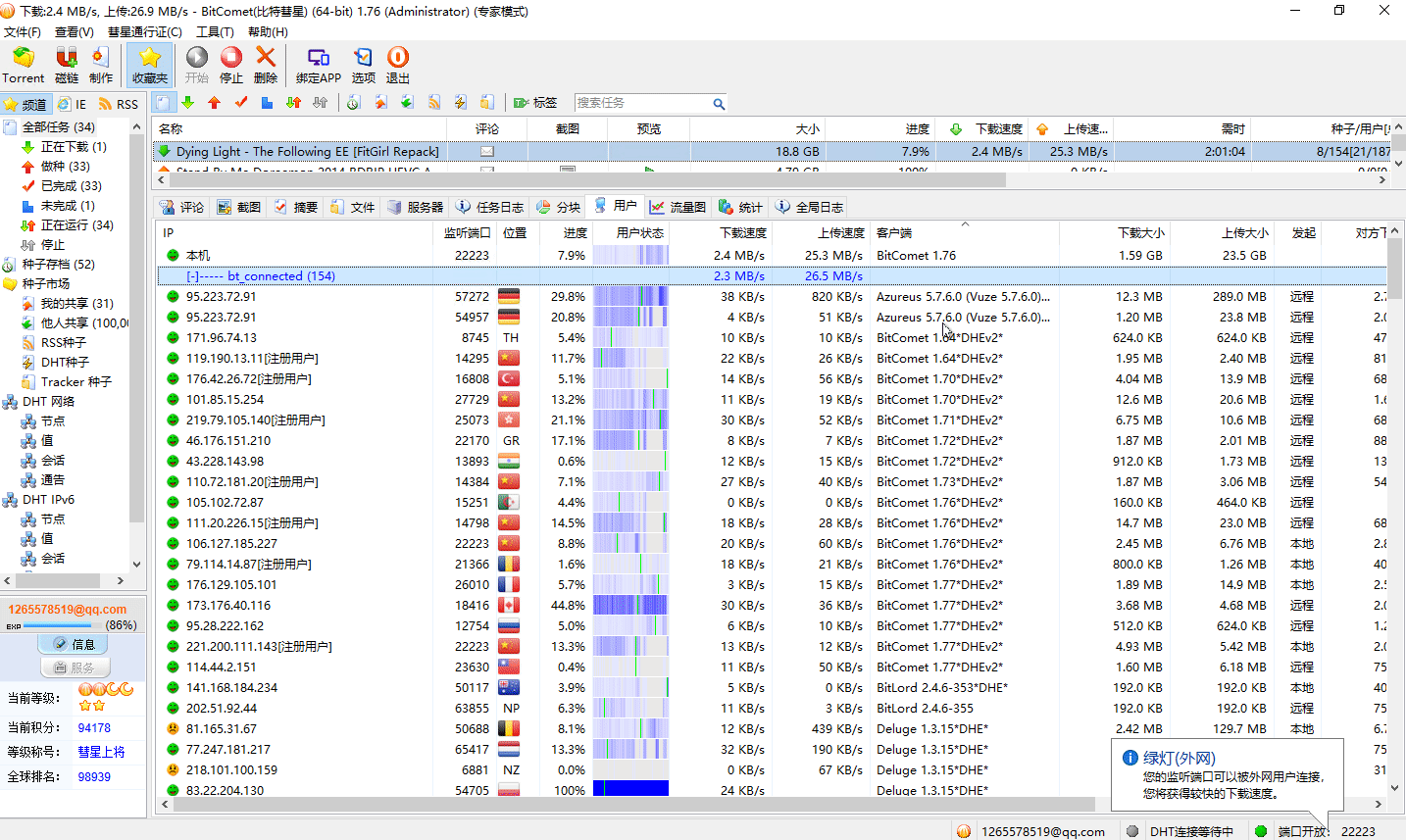Switch to the IE sidebar tab
This screenshot has height=840, width=1406.
coord(72,104)
